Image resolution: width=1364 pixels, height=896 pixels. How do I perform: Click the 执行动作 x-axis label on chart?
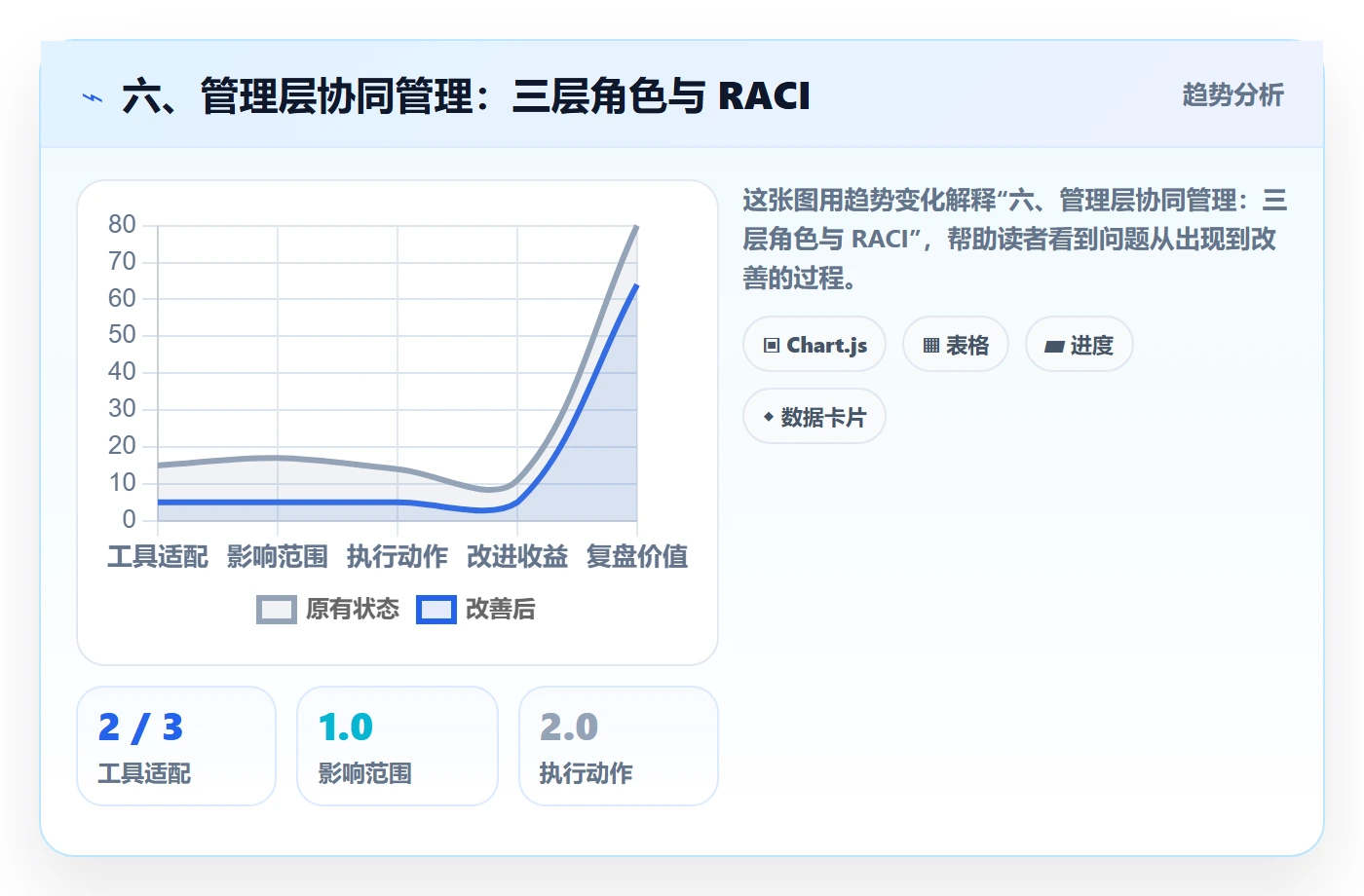pyautogui.click(x=398, y=556)
